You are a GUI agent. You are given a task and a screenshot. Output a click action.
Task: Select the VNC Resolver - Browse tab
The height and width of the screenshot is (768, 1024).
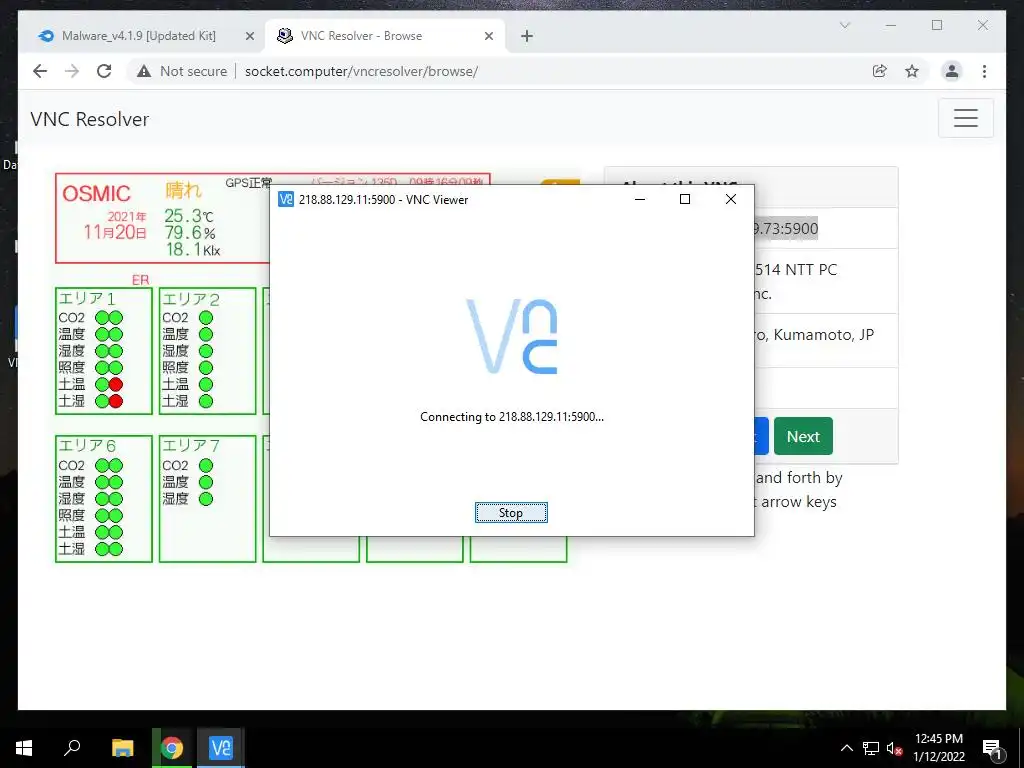point(361,36)
